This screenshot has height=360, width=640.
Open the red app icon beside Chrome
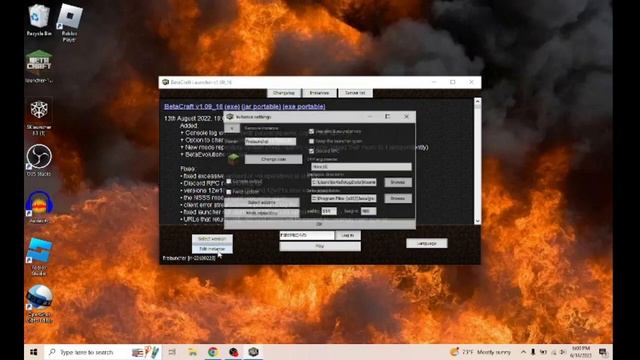233,352
